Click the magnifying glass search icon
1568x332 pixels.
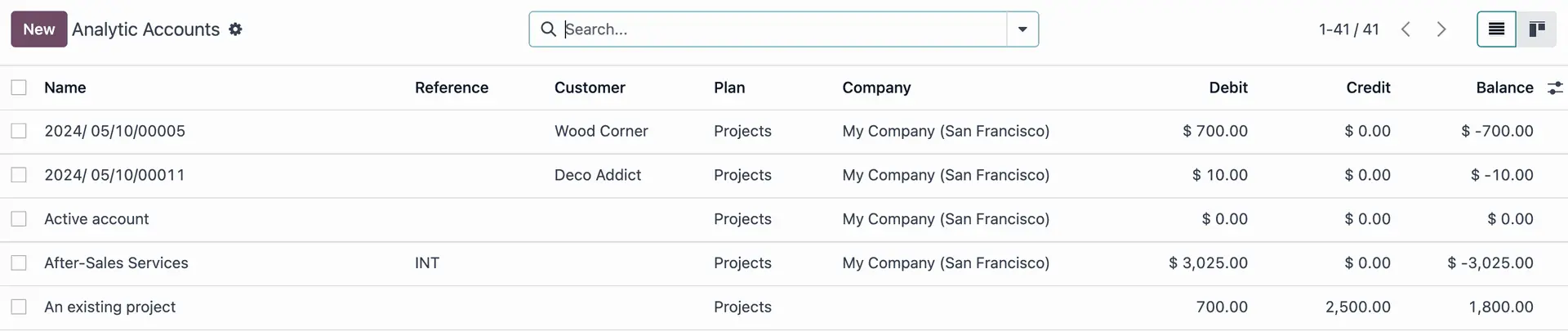549,29
